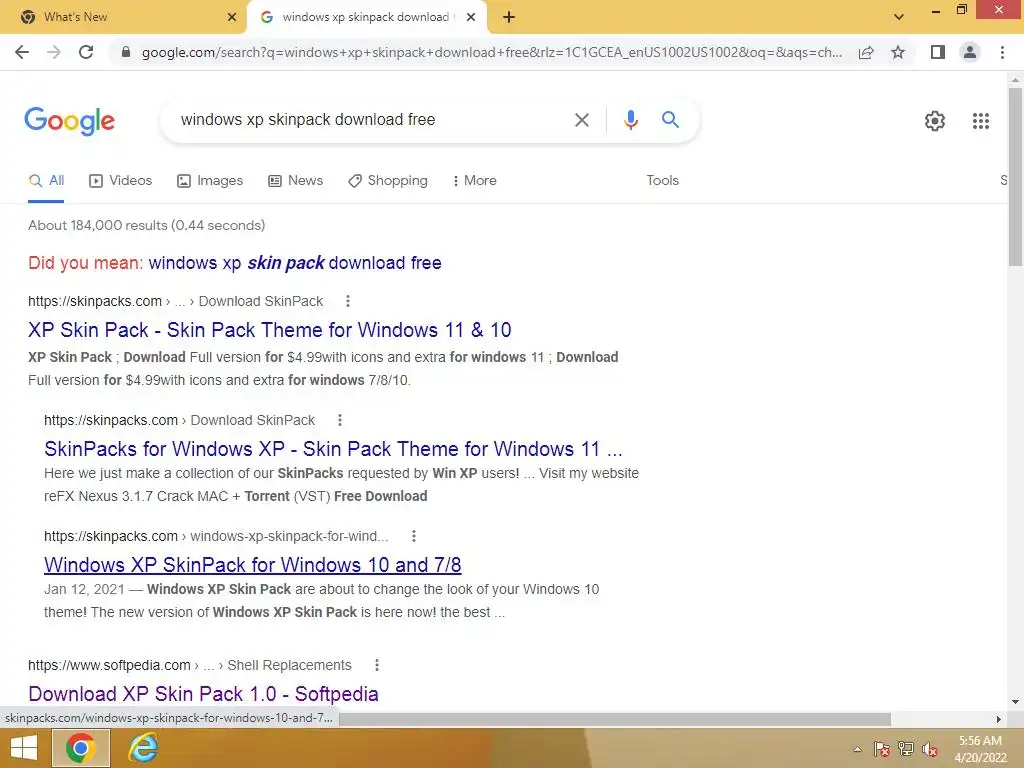Viewport: 1024px width, 768px height.
Task: Open Windows XP SkinPack for Windows 10 and 7/8
Action: pyautogui.click(x=253, y=565)
